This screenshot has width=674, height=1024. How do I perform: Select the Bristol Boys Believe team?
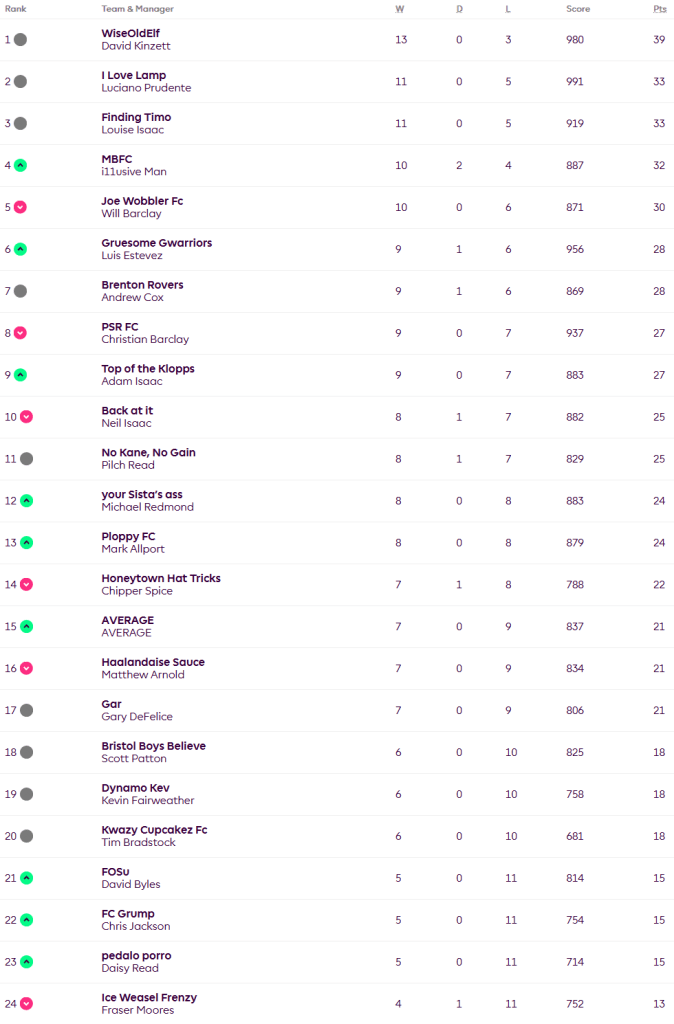[x=153, y=746]
